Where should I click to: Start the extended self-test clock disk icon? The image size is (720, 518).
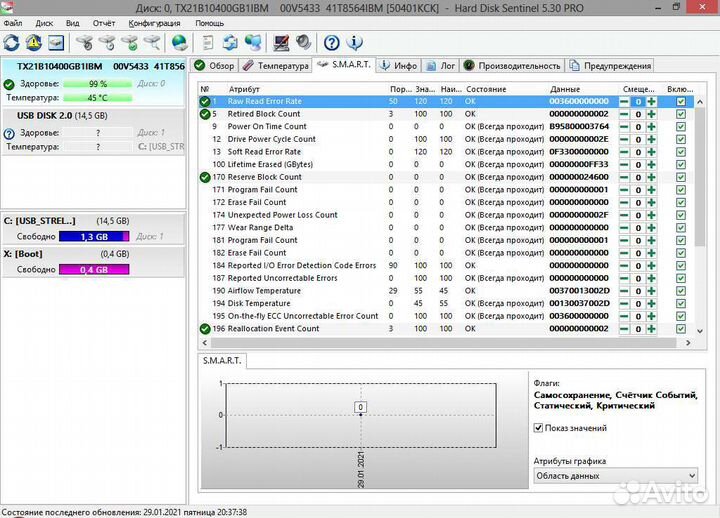click(x=107, y=43)
